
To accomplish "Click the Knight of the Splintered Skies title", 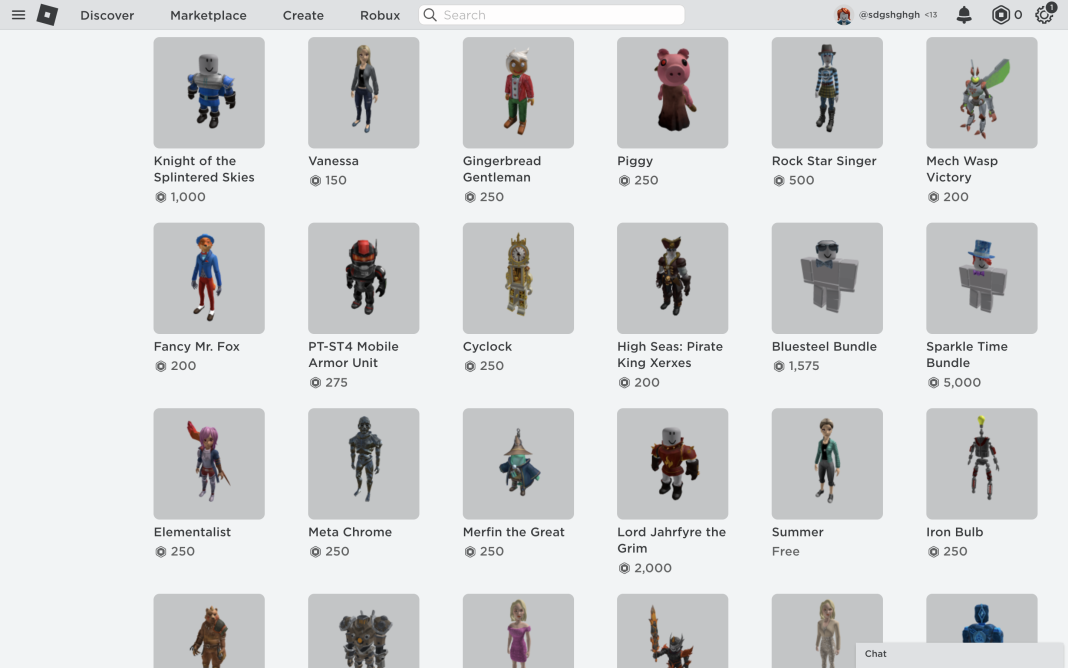I will pyautogui.click(x=204, y=169).
